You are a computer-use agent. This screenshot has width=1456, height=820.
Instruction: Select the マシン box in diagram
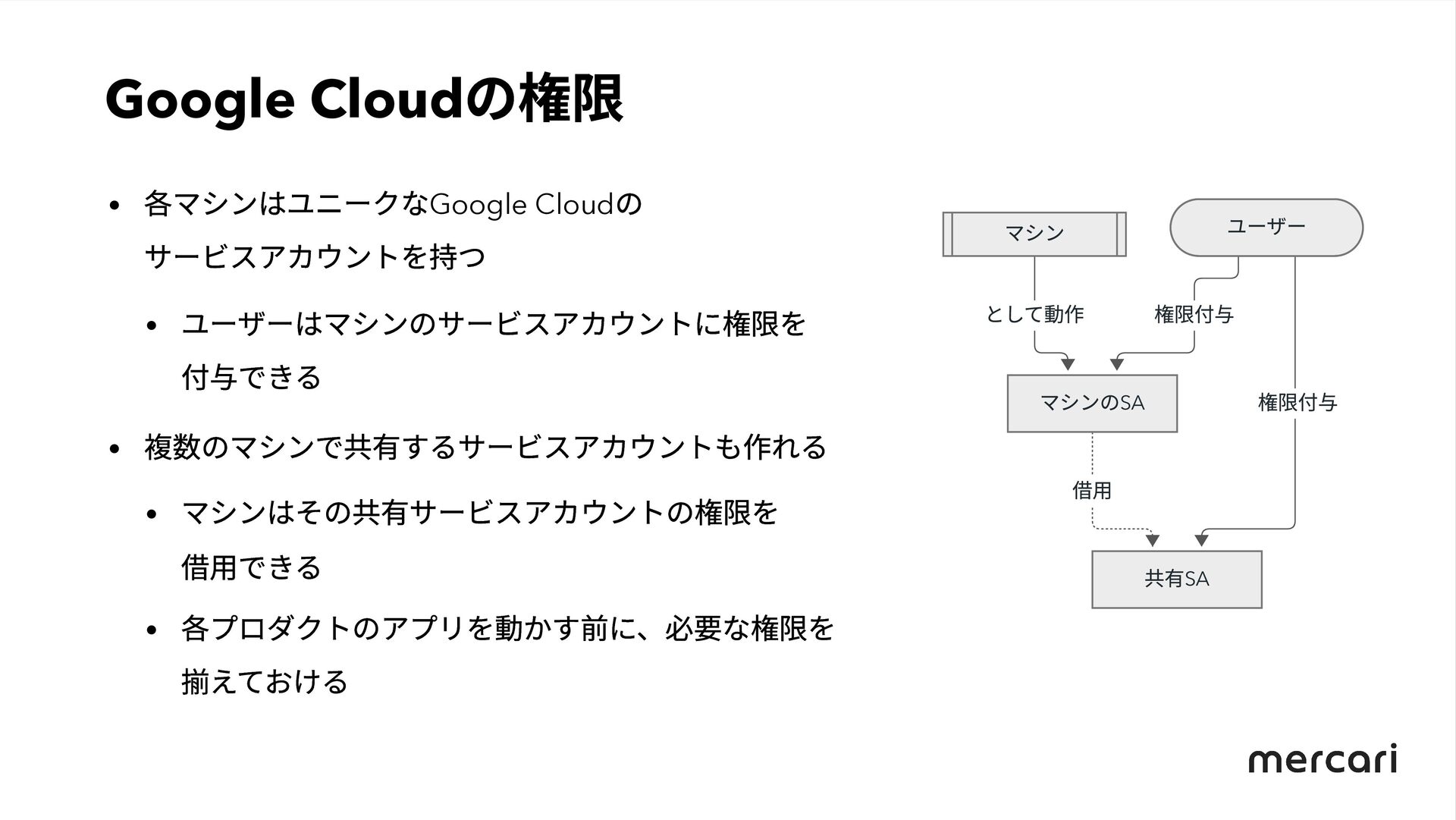(x=1034, y=234)
